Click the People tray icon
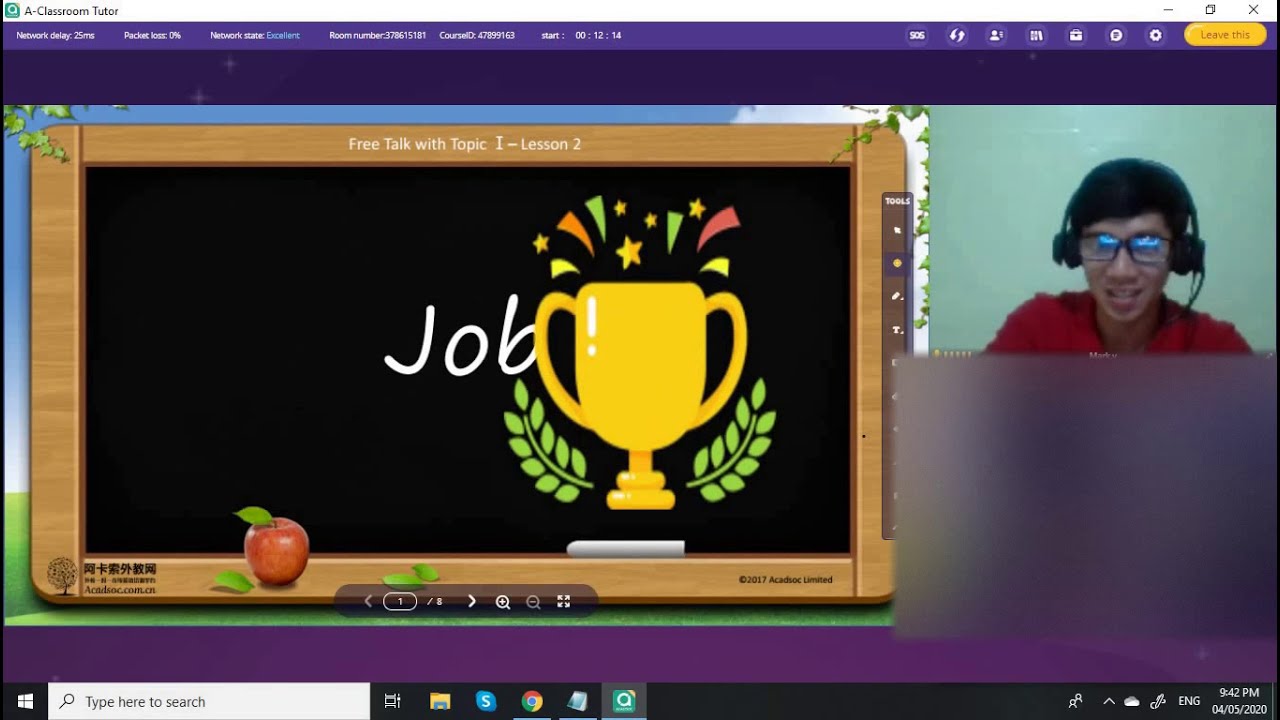 [1075, 701]
